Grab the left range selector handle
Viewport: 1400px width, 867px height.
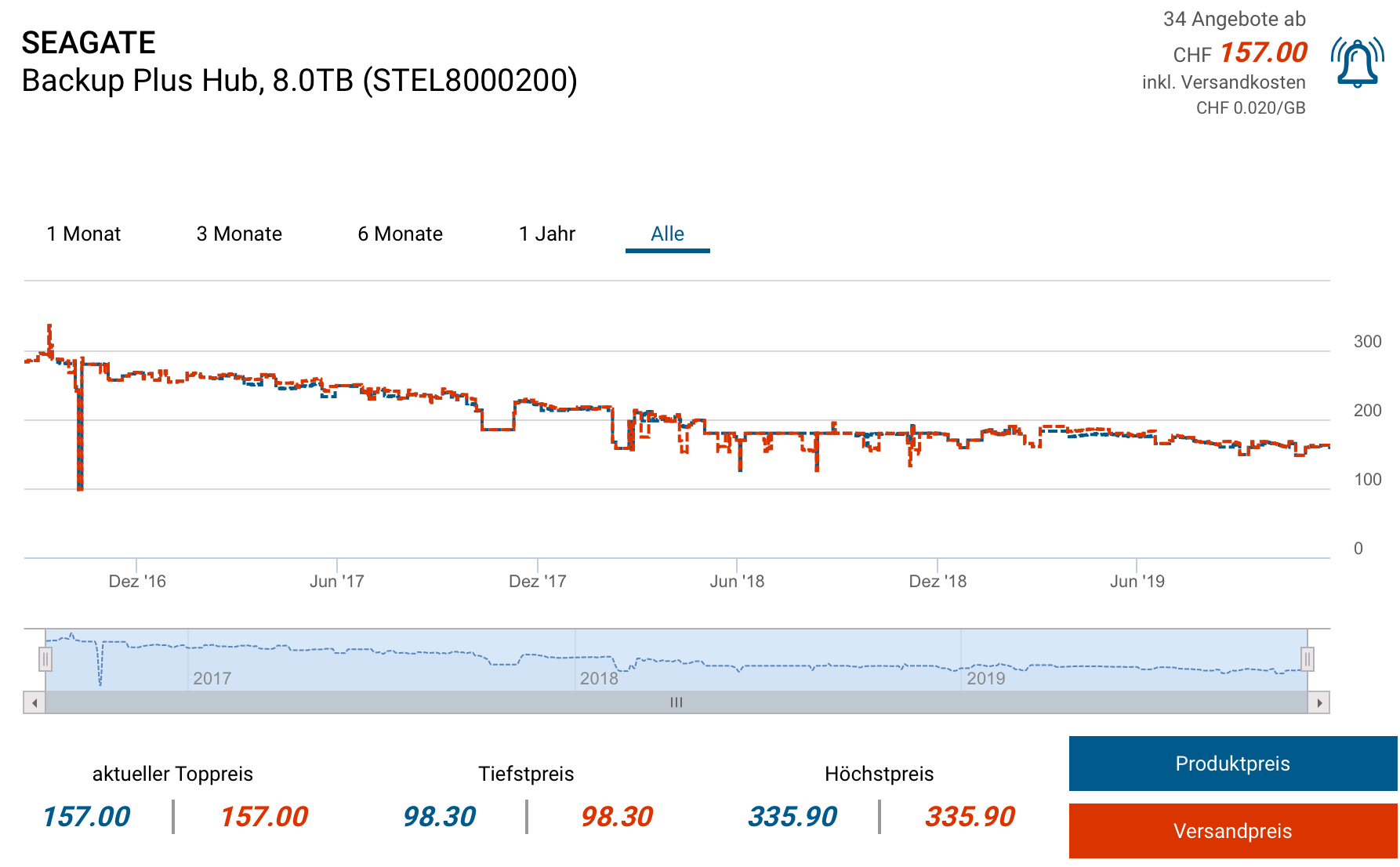point(45,659)
